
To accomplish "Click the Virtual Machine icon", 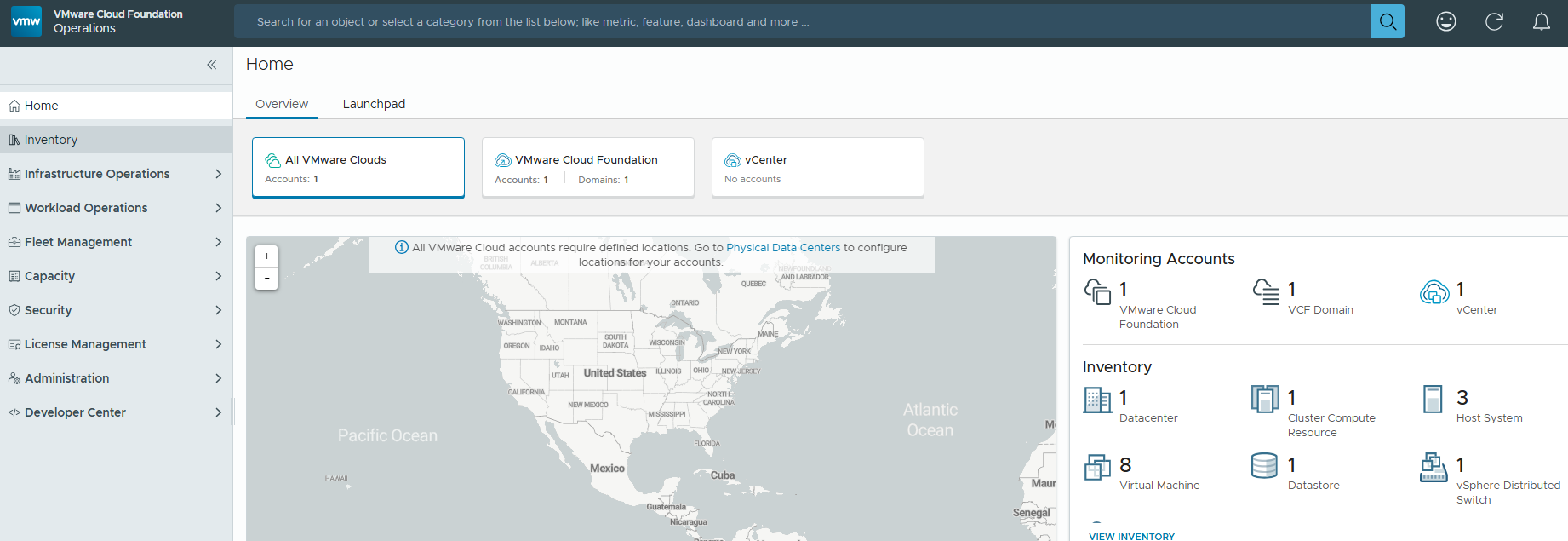I will 1097,467.
